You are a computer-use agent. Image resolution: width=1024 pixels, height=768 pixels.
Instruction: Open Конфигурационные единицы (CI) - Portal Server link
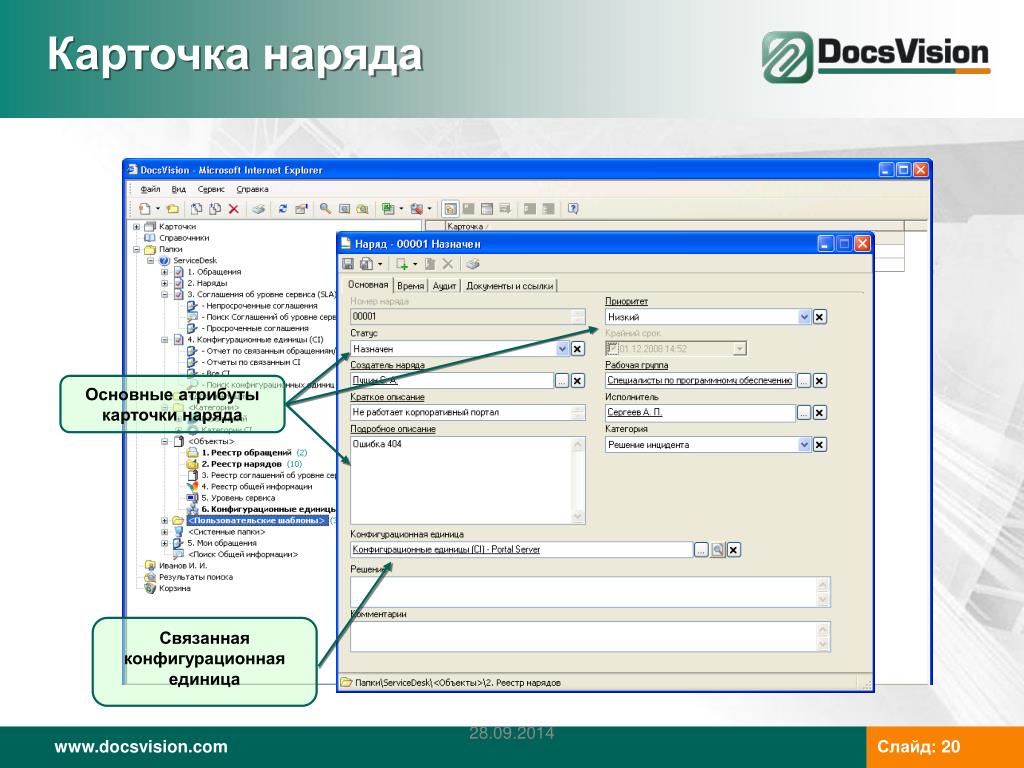pyautogui.click(x=446, y=550)
